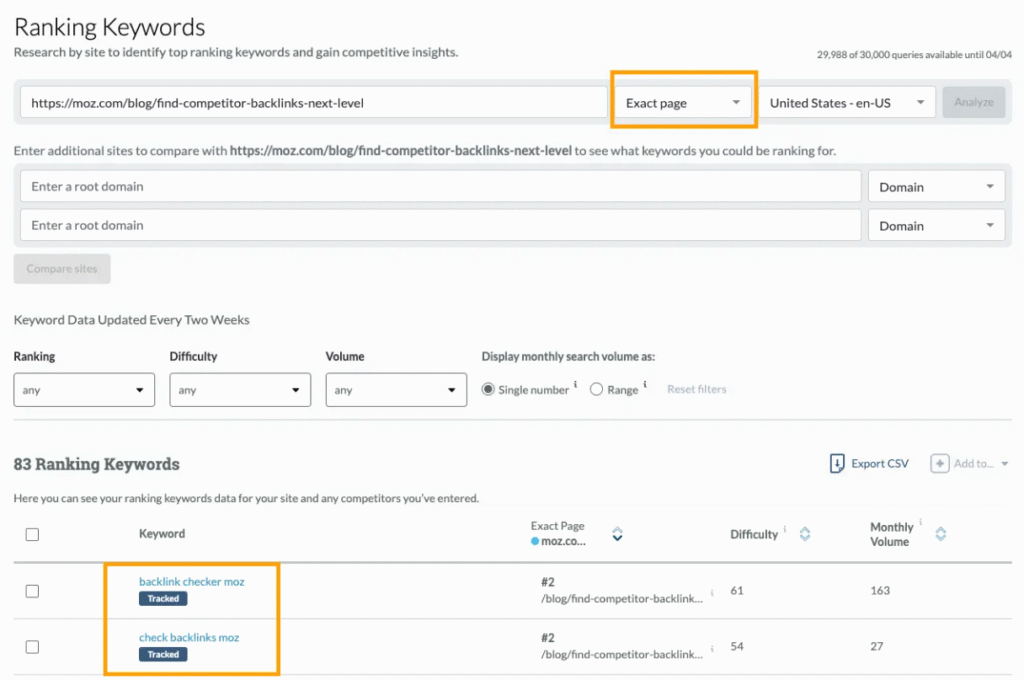Click the Reset filters link
This screenshot has height=680, width=1024.
tap(696, 389)
